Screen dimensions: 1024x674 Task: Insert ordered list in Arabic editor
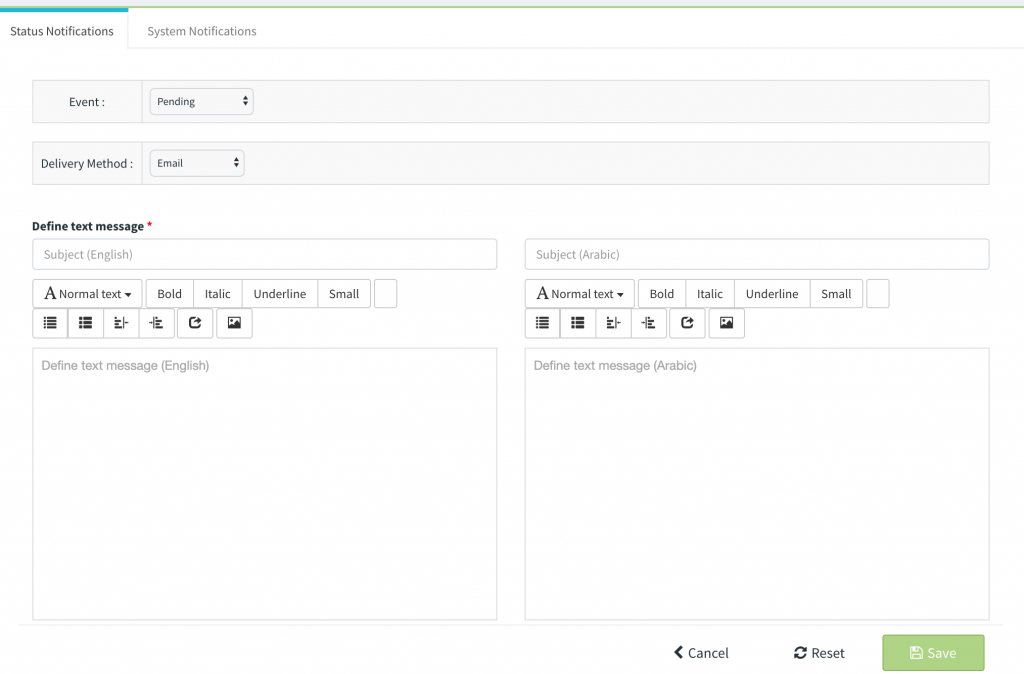coord(578,323)
